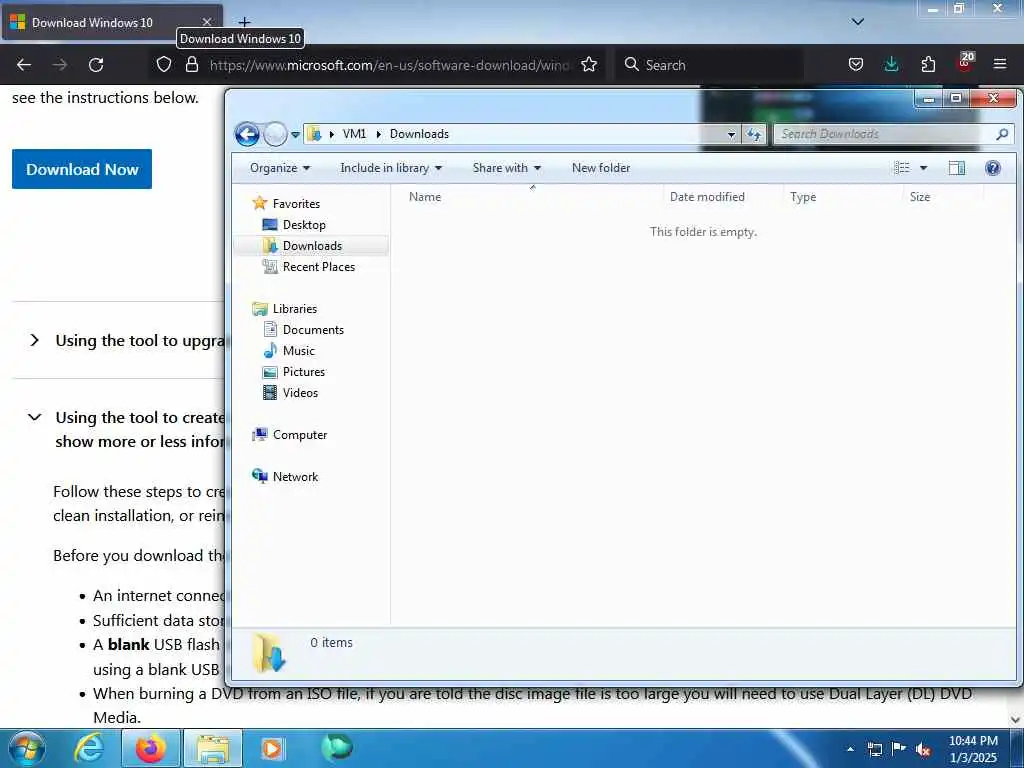The width and height of the screenshot is (1024, 768).
Task: Open Explorer Help icon
Action: tap(993, 168)
